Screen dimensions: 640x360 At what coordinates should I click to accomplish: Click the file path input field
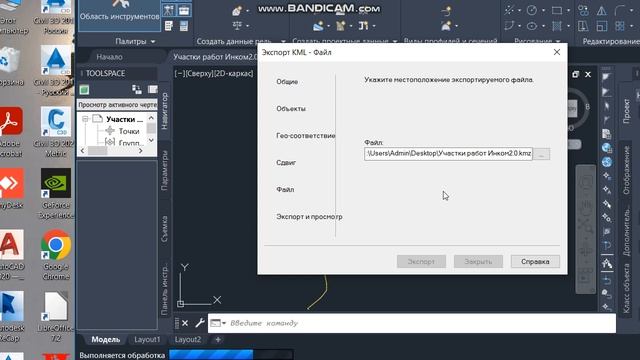pos(448,153)
